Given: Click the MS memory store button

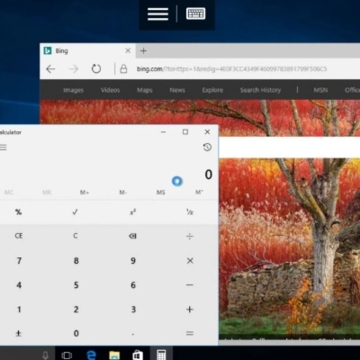Looking at the screenshot, I should [x=161, y=192].
